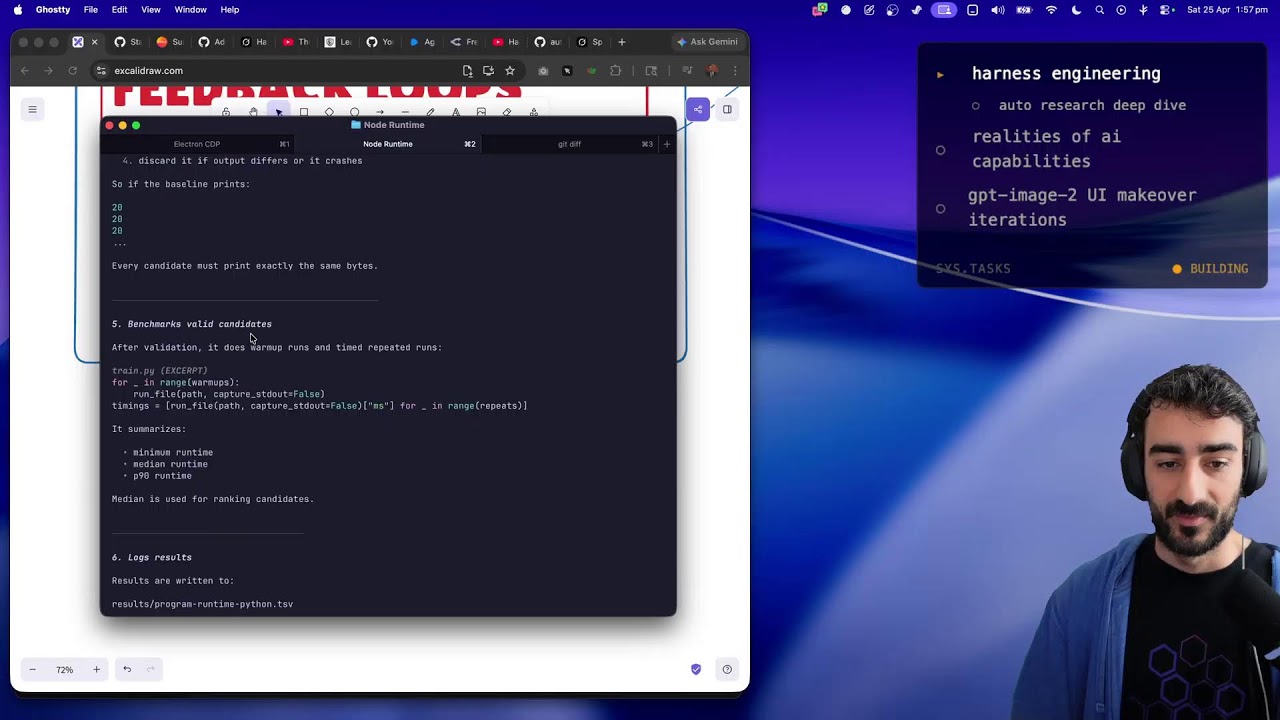Open the Chrome profile avatar
This screenshot has height=720, width=1280.
point(712,71)
